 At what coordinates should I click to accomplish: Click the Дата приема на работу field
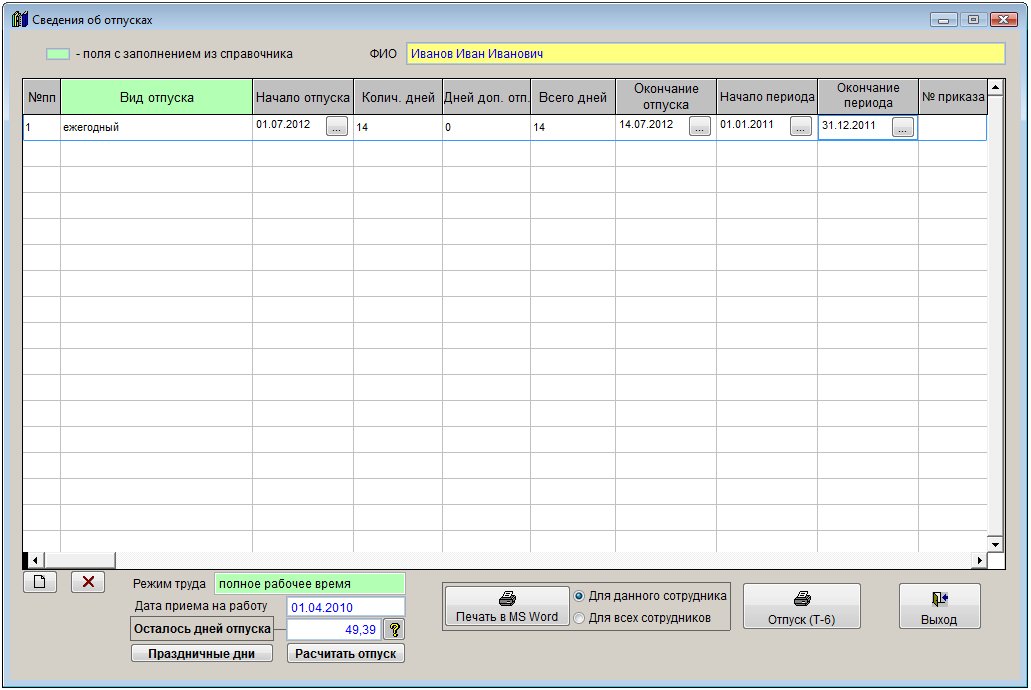345,607
